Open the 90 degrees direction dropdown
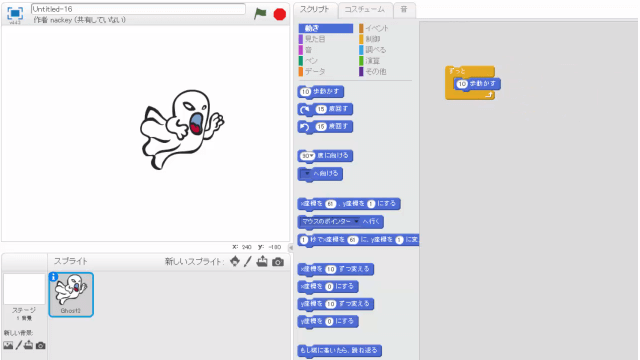This screenshot has width=640, height=360. tap(312, 156)
